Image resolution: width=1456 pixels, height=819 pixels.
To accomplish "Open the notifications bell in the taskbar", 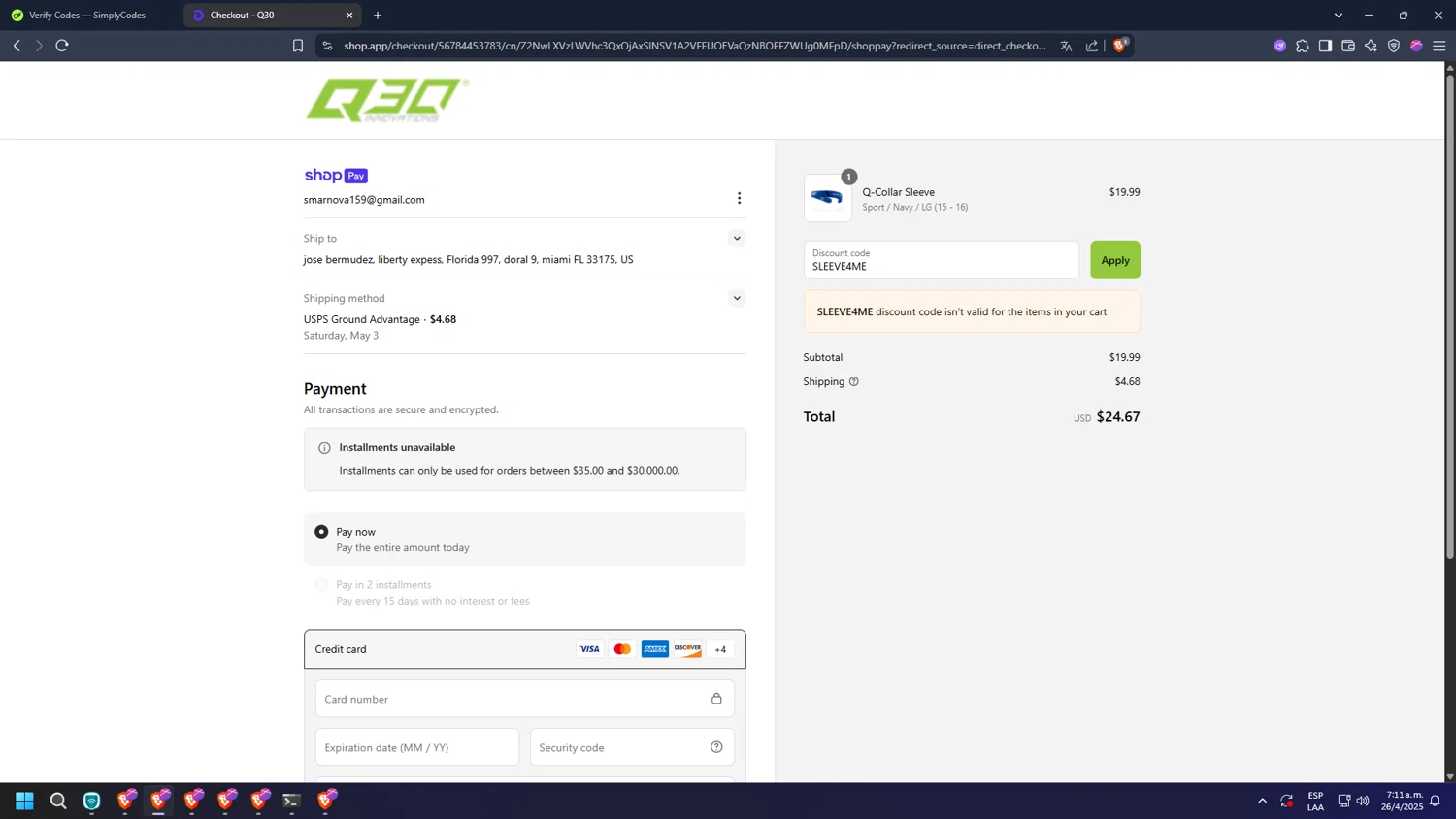I will [x=1435, y=801].
